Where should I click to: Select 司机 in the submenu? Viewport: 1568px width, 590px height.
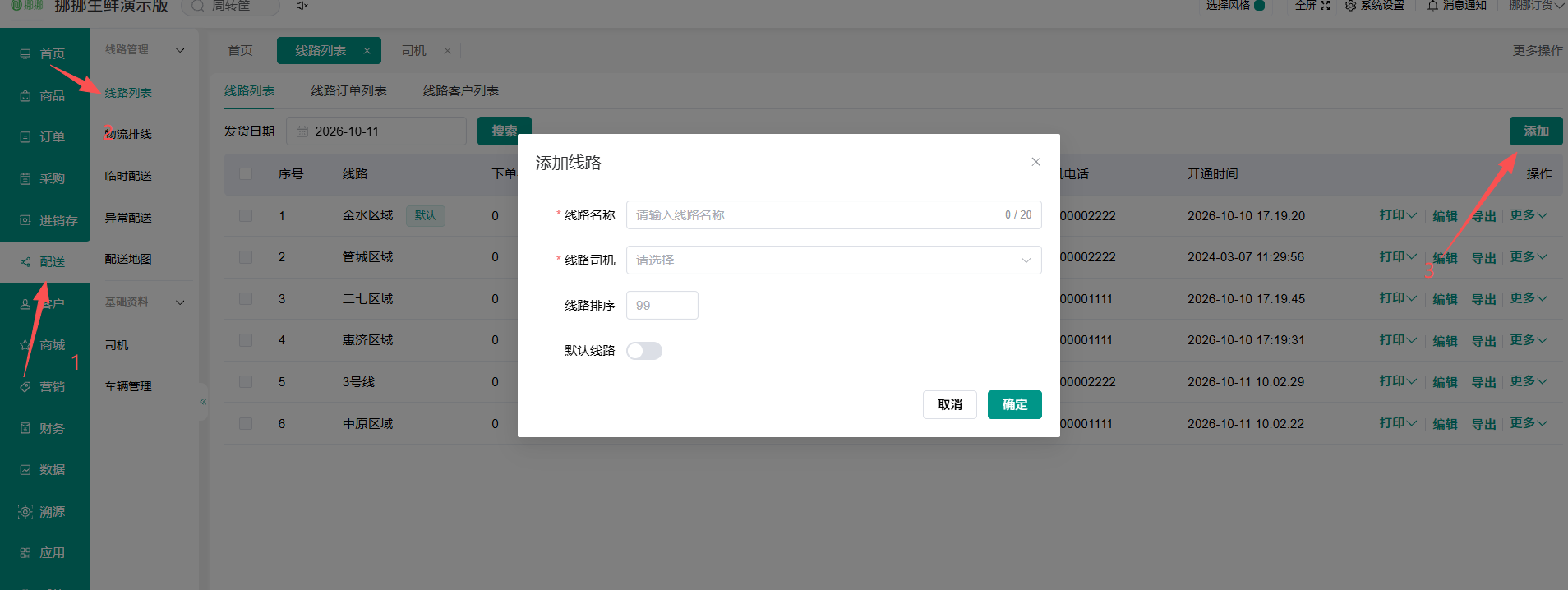117,345
